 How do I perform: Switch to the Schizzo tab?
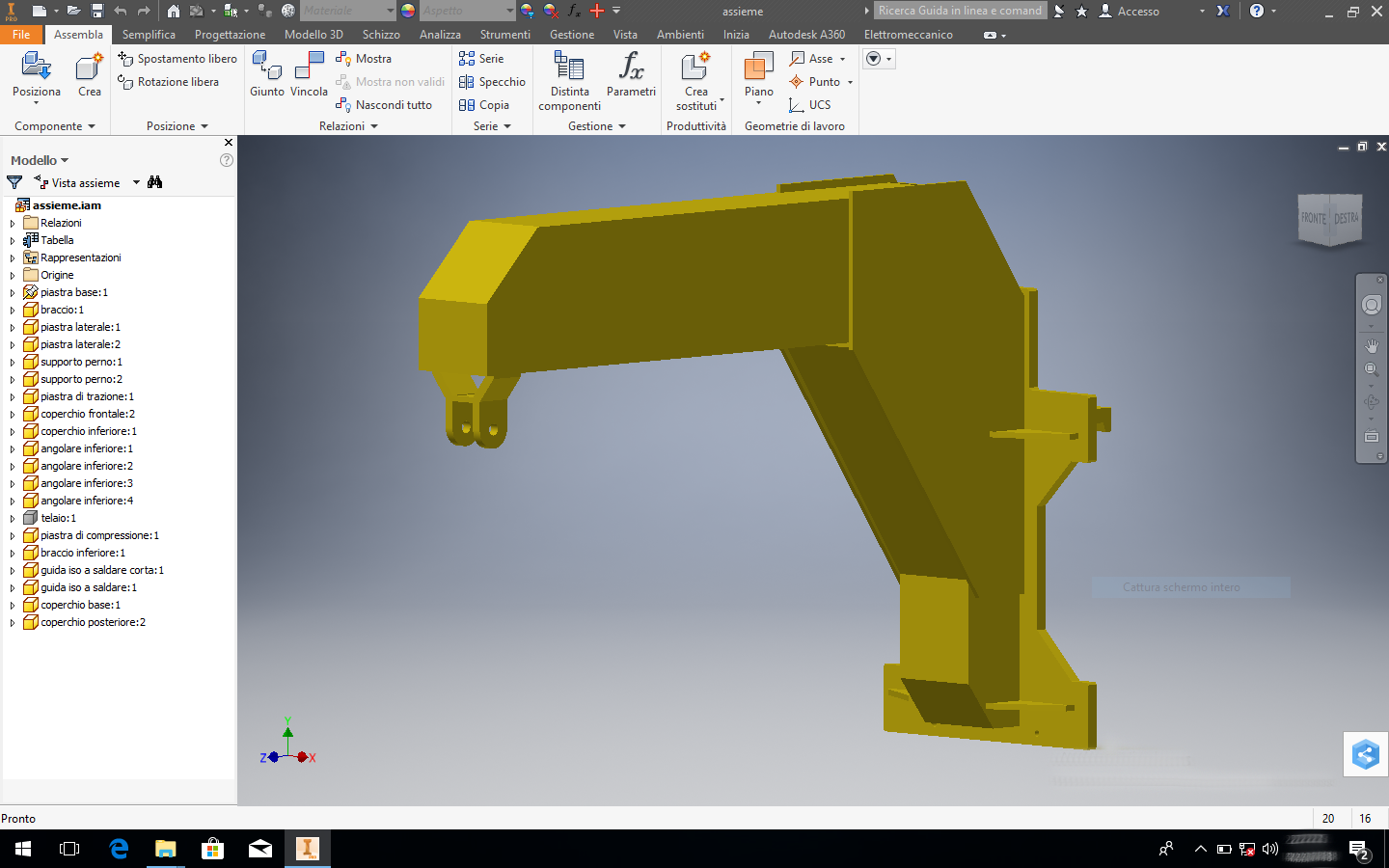381,34
